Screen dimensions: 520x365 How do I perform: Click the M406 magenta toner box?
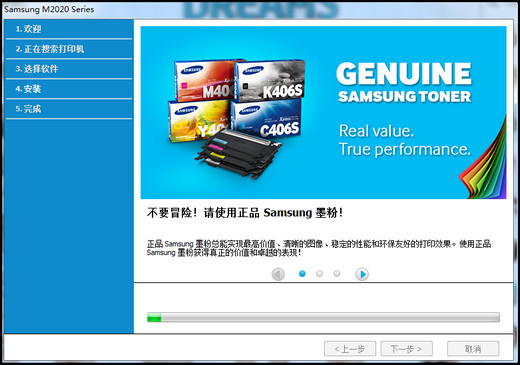click(205, 81)
